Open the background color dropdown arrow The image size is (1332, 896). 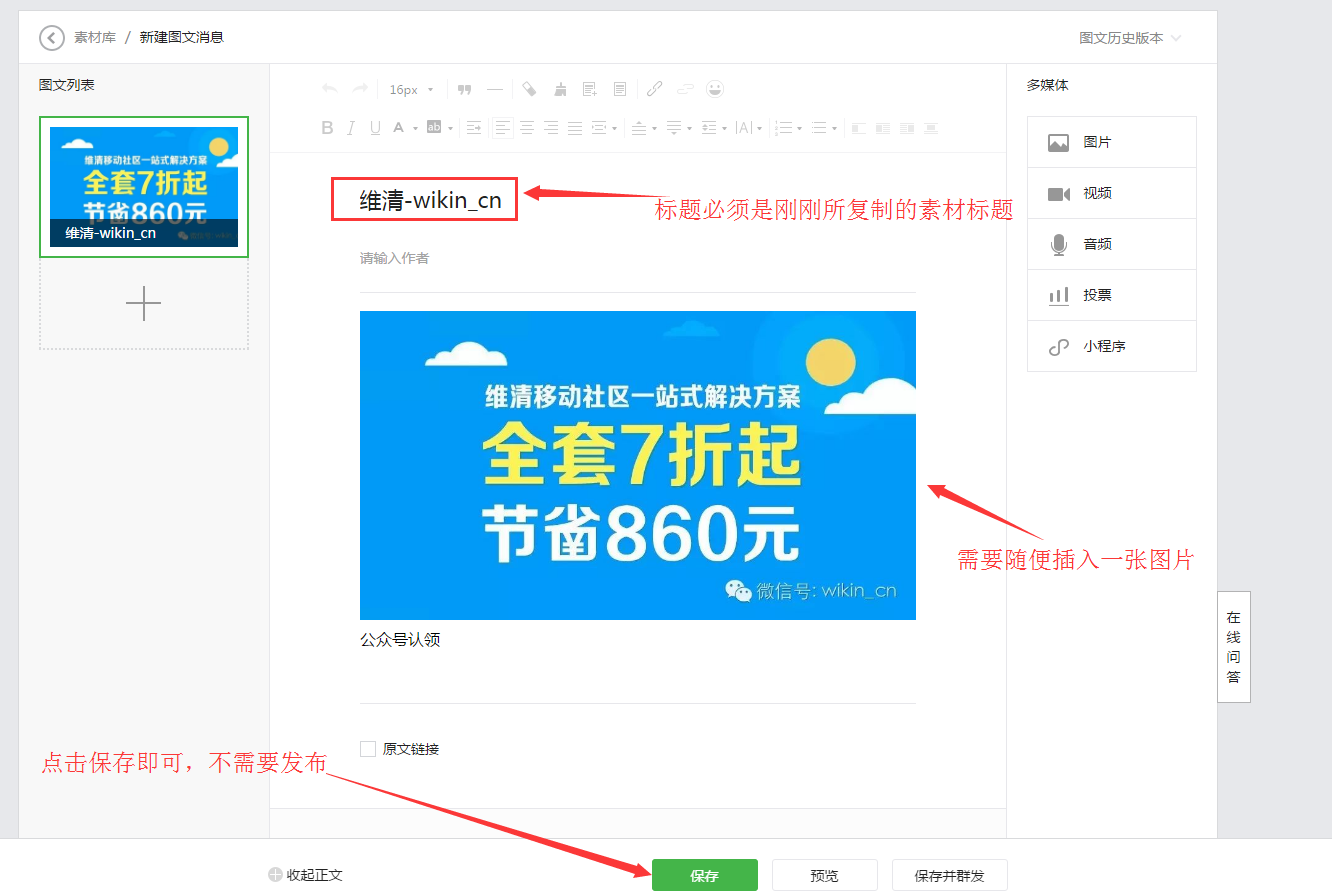pos(451,128)
